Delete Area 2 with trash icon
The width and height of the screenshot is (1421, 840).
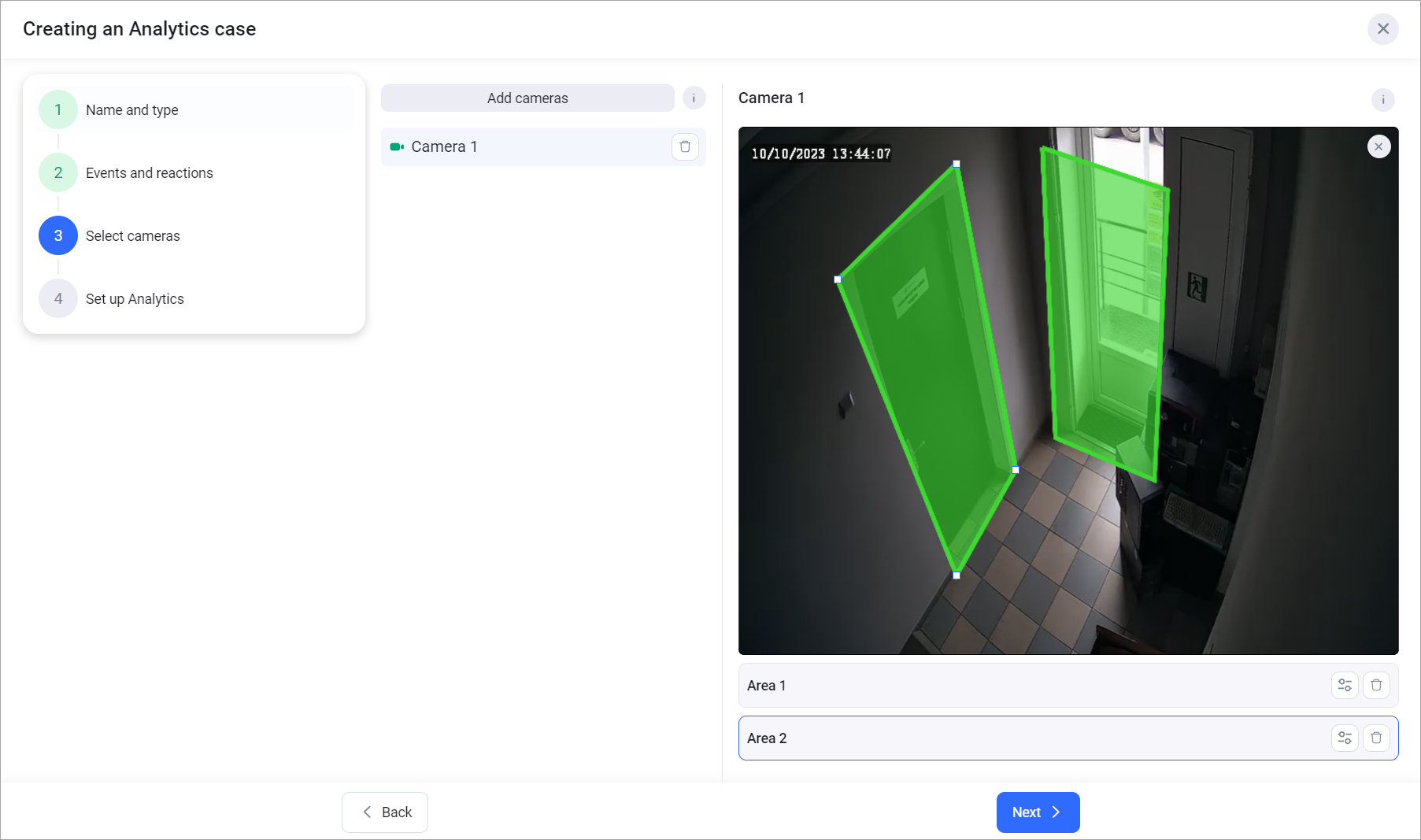[1376, 738]
